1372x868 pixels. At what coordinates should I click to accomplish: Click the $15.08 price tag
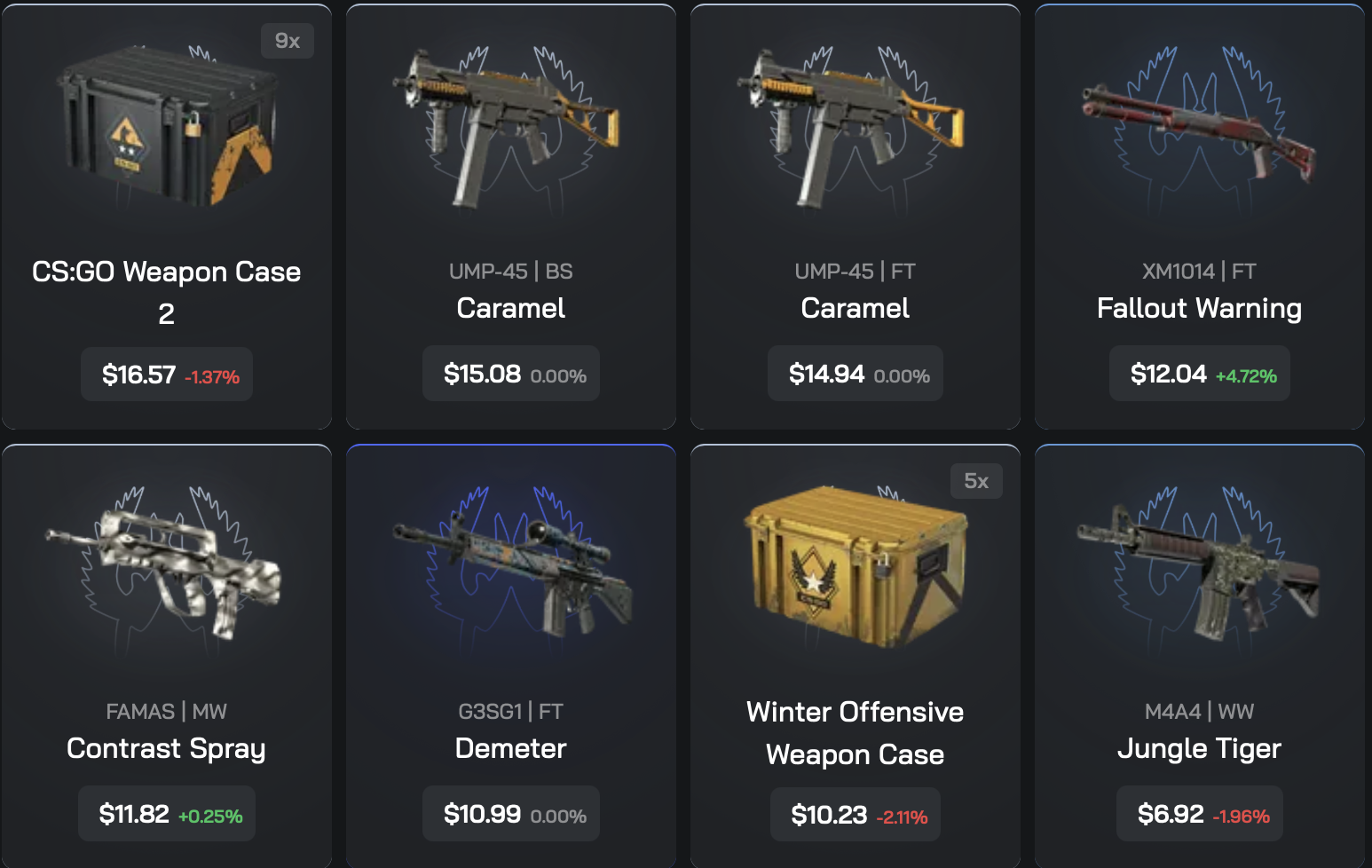pyautogui.click(x=511, y=374)
